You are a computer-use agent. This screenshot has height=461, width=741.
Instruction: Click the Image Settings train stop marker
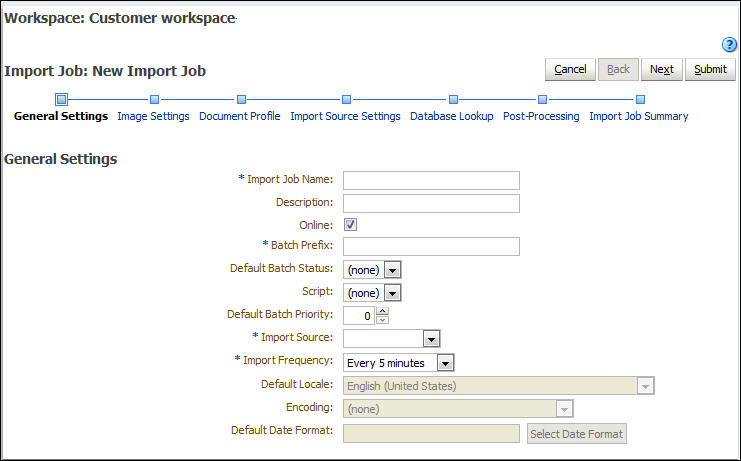[154, 99]
